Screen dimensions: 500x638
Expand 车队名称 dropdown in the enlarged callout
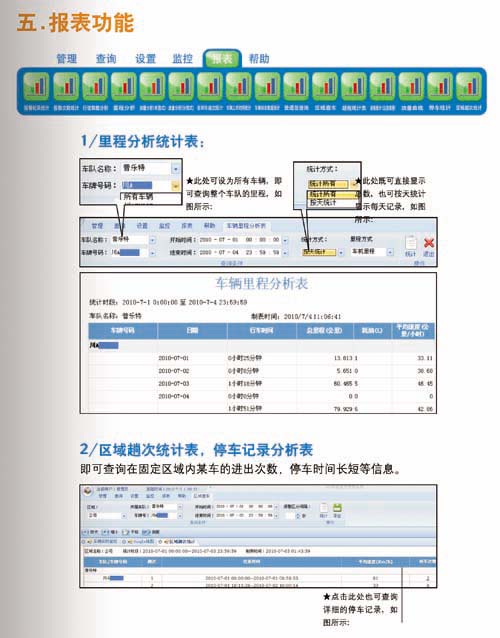pos(175,168)
